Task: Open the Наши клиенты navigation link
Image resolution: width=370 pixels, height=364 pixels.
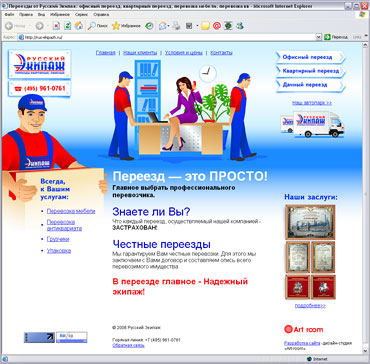Action: pos(140,53)
